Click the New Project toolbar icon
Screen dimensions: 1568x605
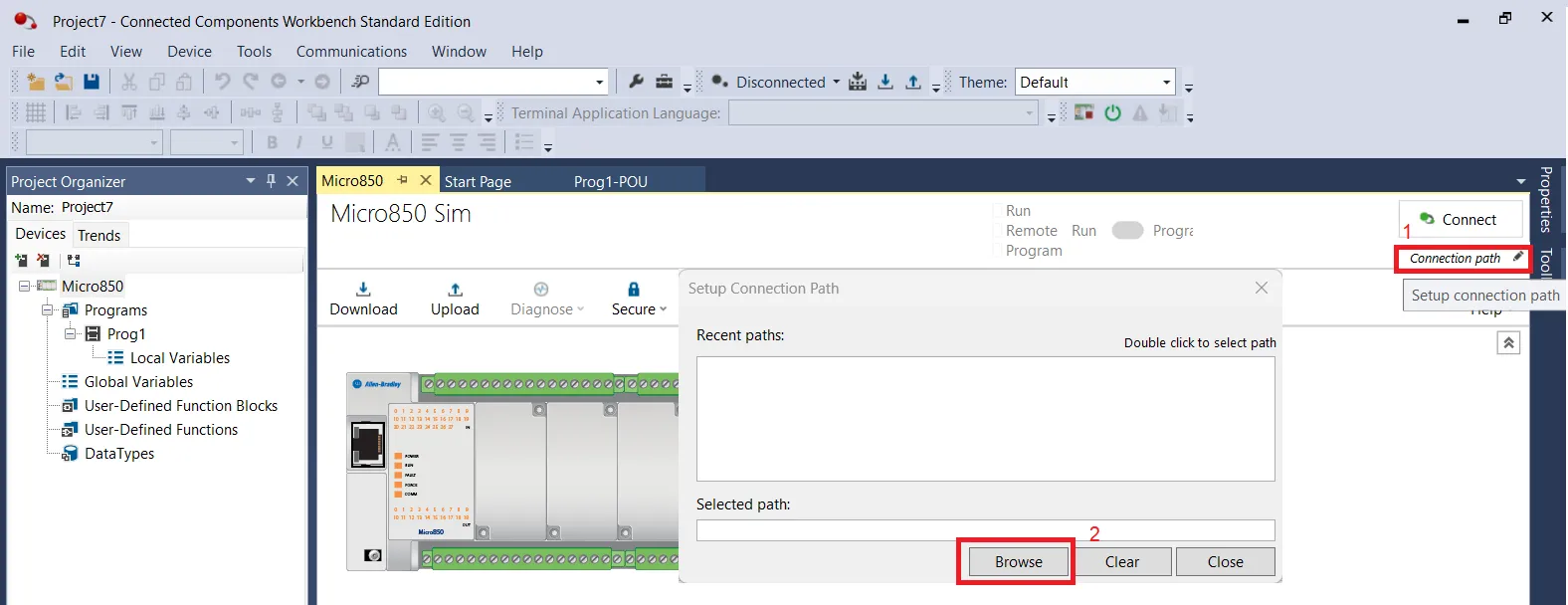click(x=36, y=82)
